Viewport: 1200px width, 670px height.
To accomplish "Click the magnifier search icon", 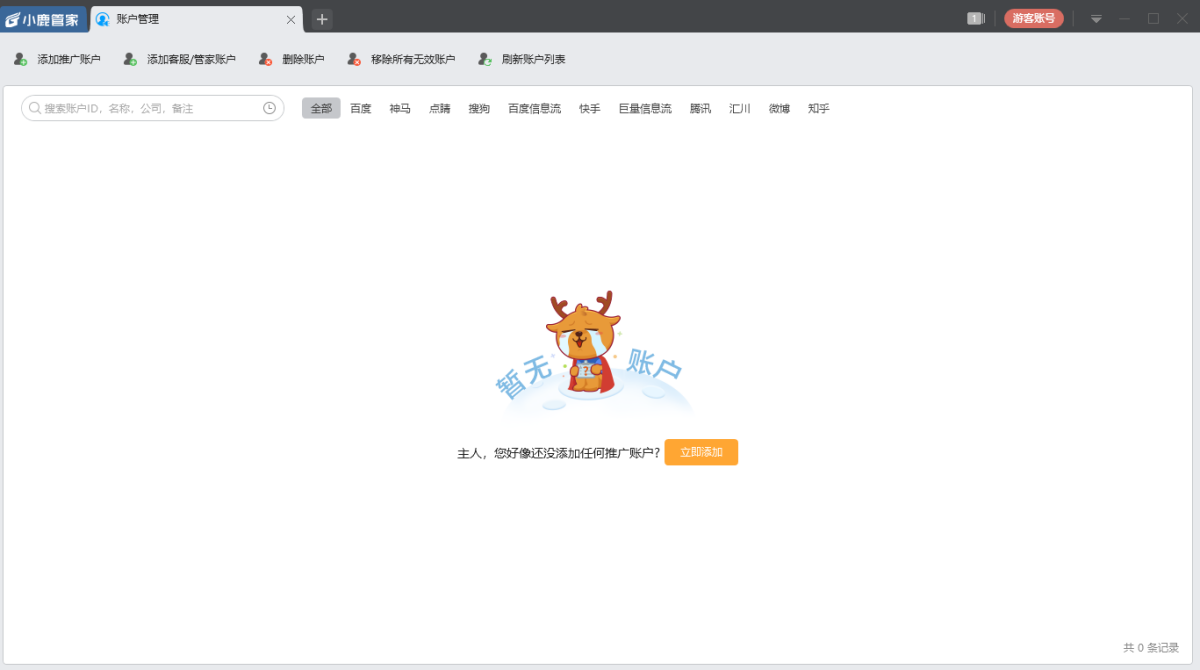I will (x=34, y=108).
